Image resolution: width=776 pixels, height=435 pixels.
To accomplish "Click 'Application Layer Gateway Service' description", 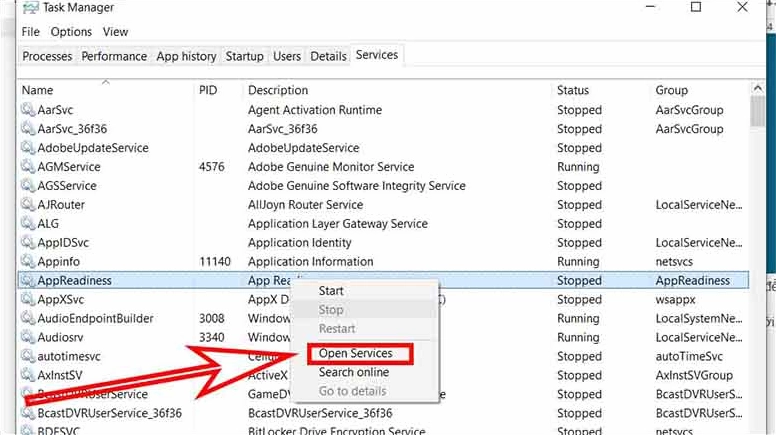I will point(338,224).
